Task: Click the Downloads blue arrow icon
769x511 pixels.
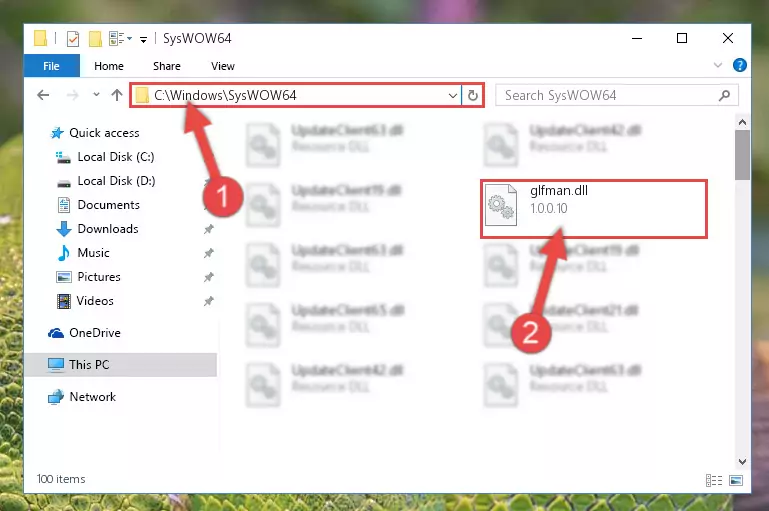Action: click(64, 229)
